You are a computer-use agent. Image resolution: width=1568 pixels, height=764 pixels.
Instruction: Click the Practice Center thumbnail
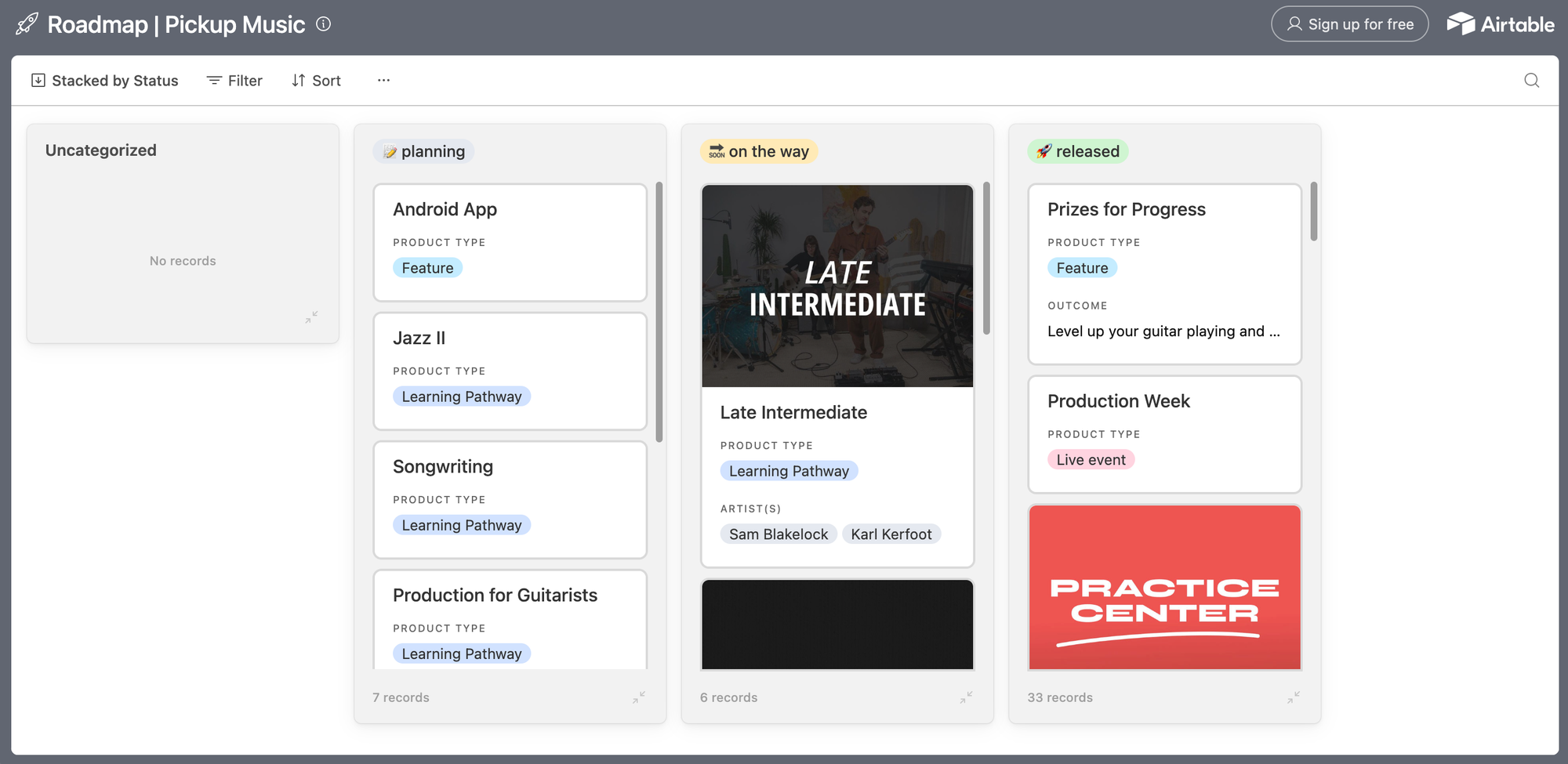coord(1165,587)
